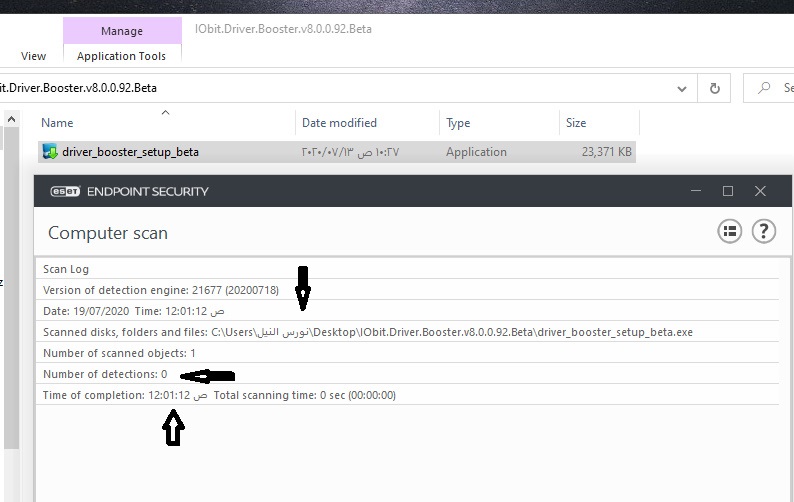Screen dimensions: 794x502
Task: Sort files by Date modified column
Action: pos(339,123)
